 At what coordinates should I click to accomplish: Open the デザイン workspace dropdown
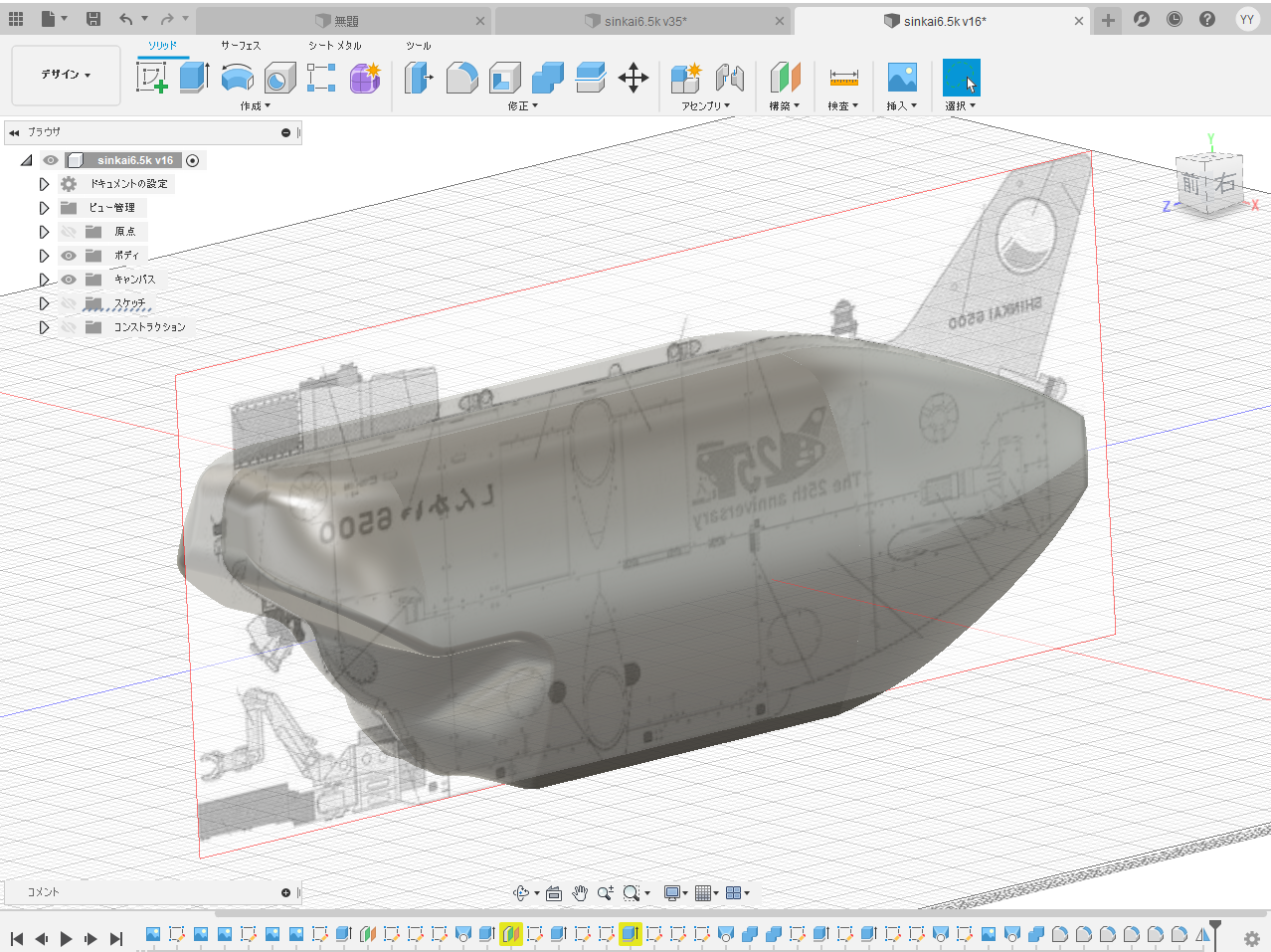(x=66, y=75)
